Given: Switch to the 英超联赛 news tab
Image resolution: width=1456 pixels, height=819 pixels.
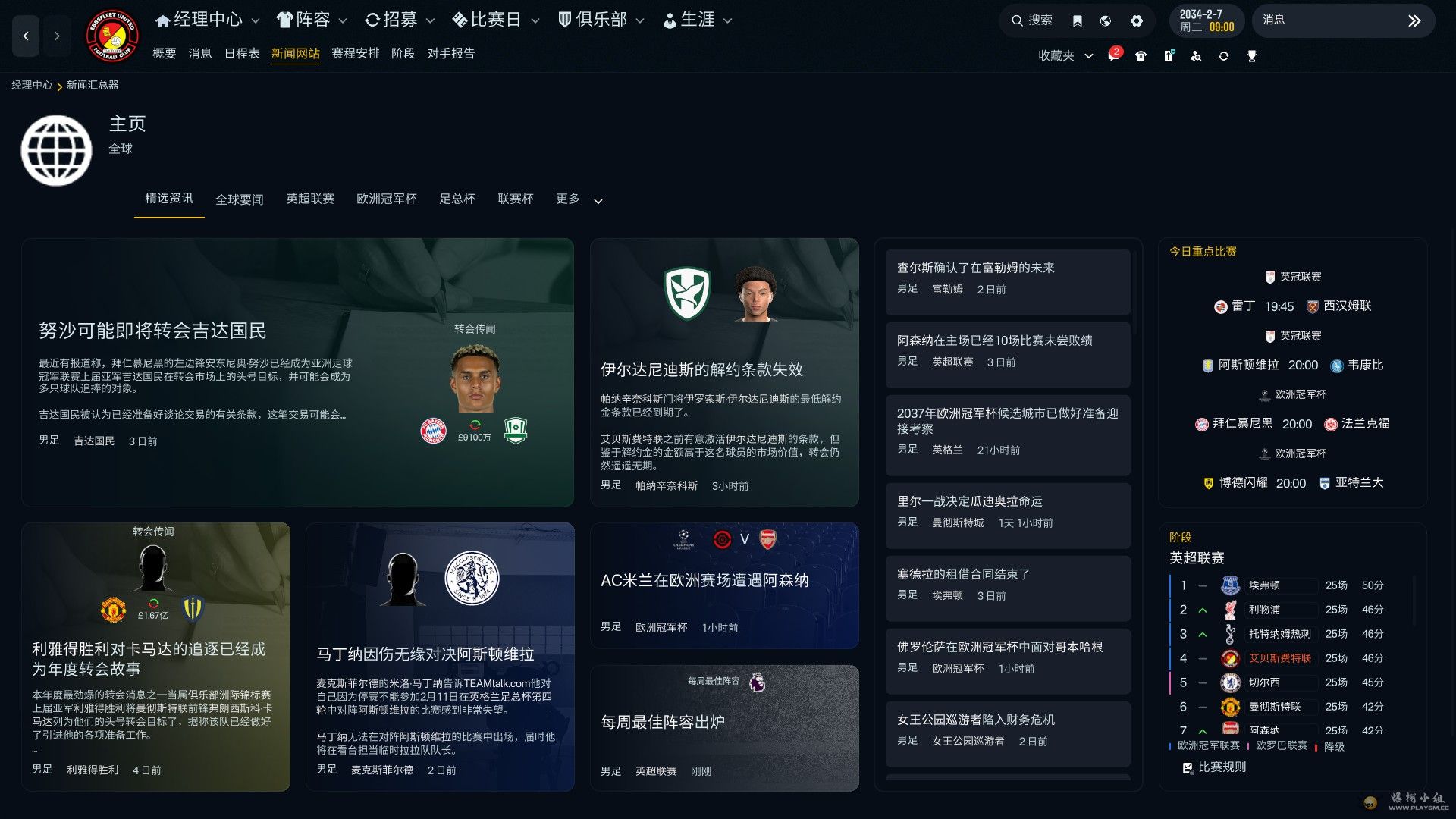Looking at the screenshot, I should [310, 199].
